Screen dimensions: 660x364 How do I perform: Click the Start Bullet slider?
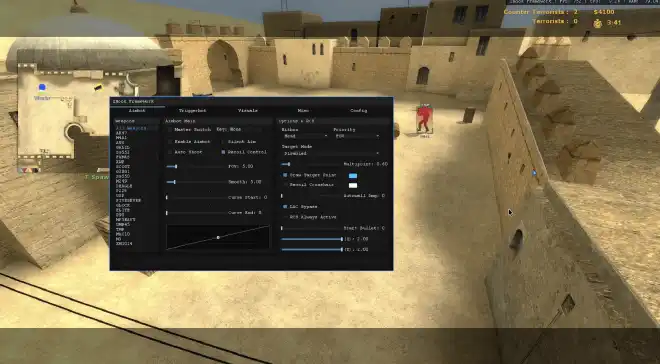coord(311,228)
